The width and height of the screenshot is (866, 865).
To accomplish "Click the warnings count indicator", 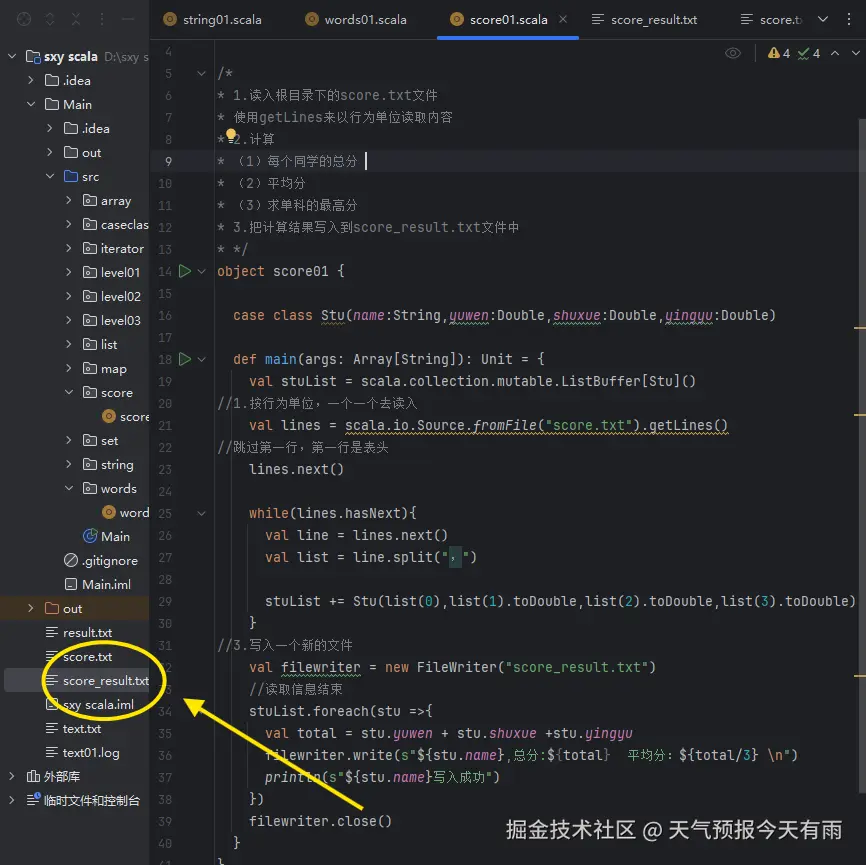I will coord(779,53).
